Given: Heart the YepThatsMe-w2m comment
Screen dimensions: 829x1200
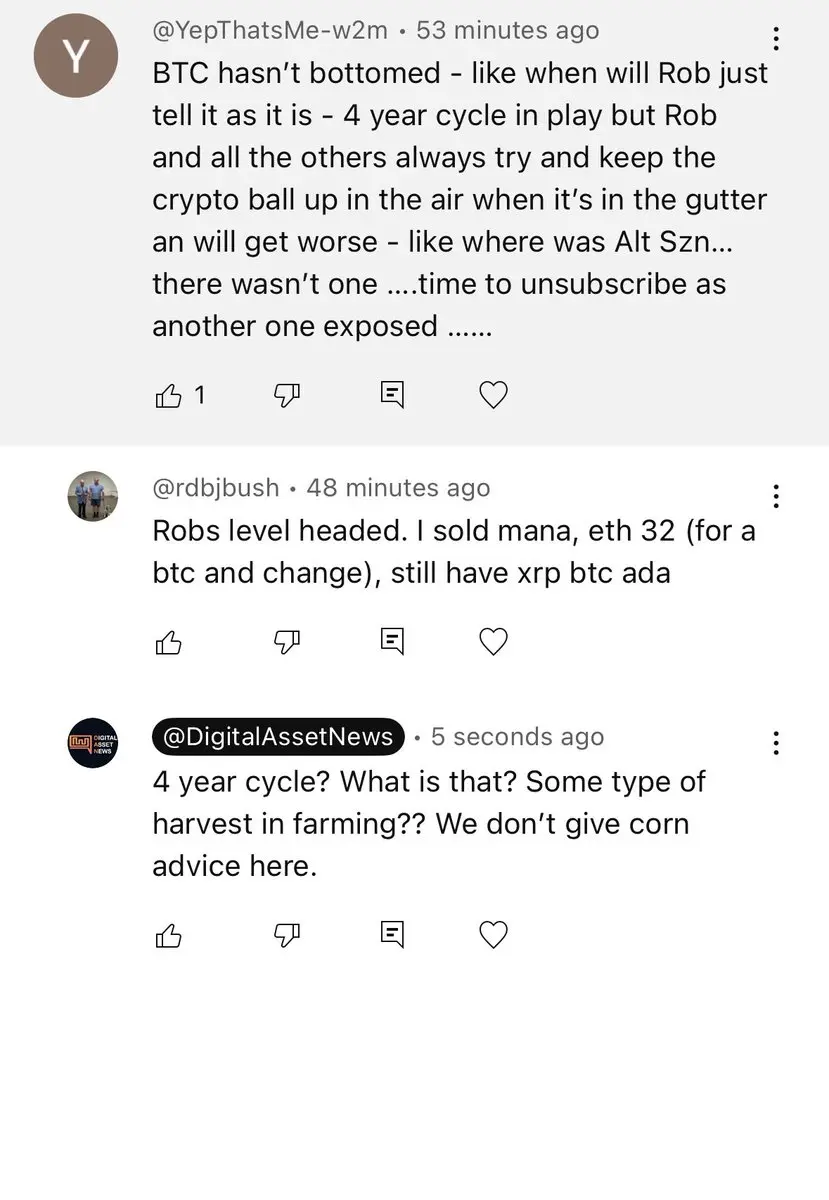Looking at the screenshot, I should (494, 396).
